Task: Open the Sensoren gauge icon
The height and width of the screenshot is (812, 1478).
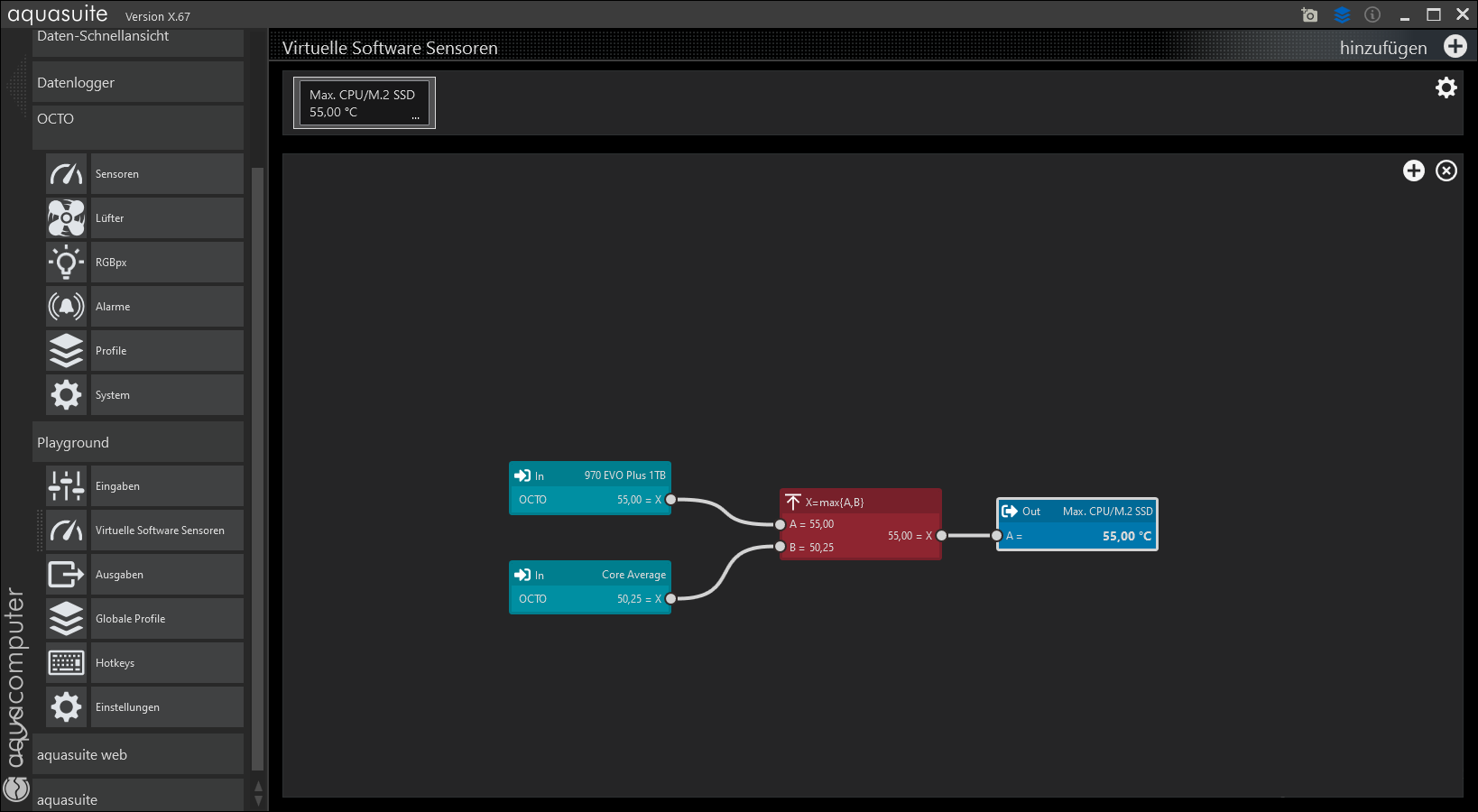Action: pos(66,174)
